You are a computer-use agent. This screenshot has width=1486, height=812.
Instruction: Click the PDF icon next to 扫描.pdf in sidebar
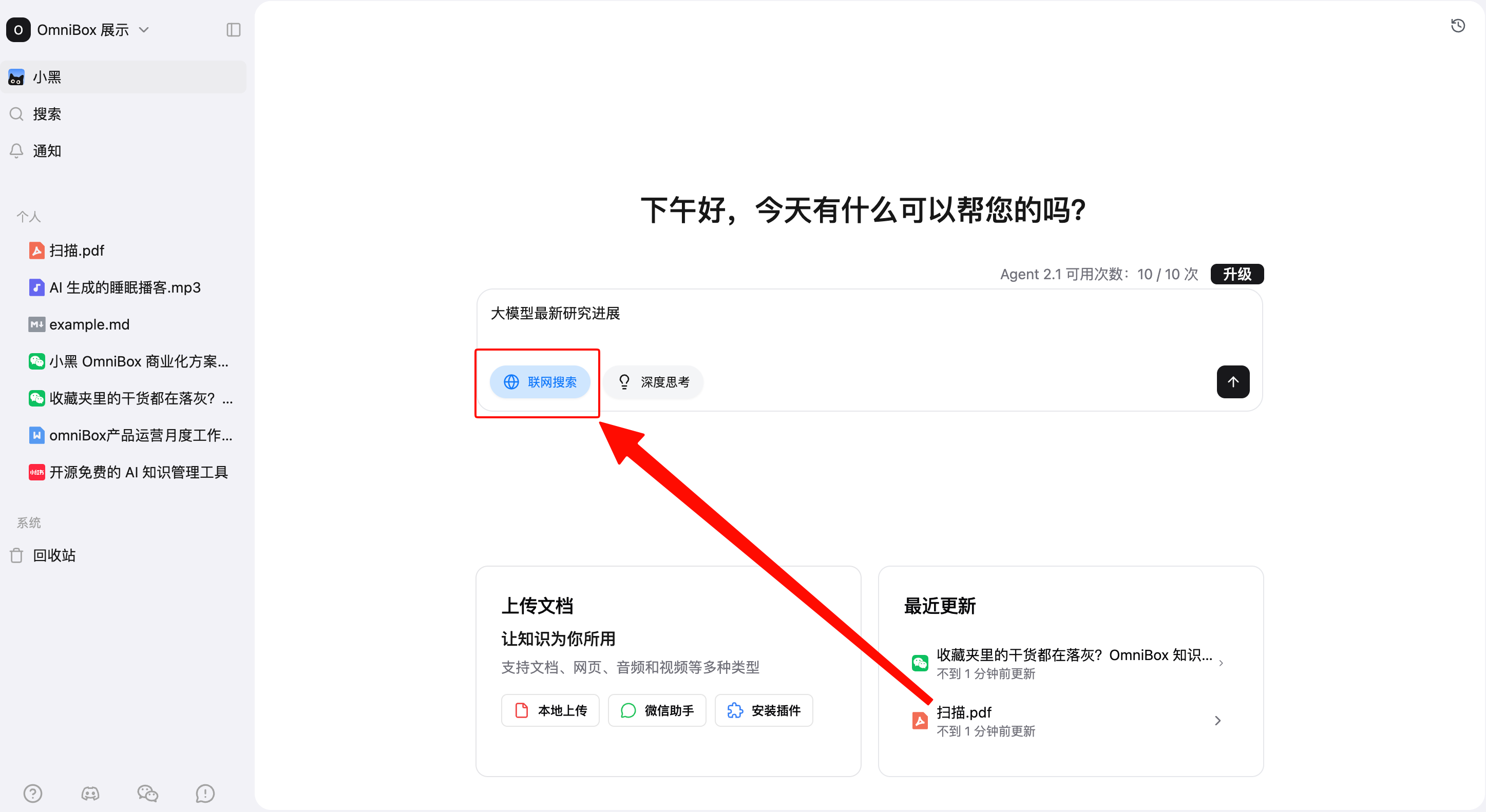point(36,250)
